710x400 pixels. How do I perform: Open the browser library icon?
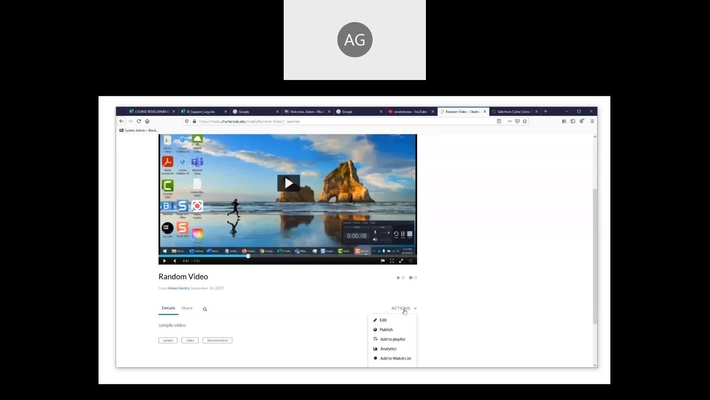click(564, 121)
